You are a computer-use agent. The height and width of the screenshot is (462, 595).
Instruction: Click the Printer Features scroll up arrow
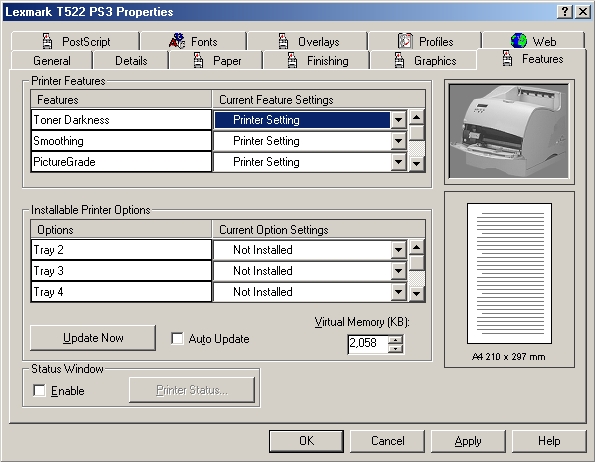pos(417,117)
